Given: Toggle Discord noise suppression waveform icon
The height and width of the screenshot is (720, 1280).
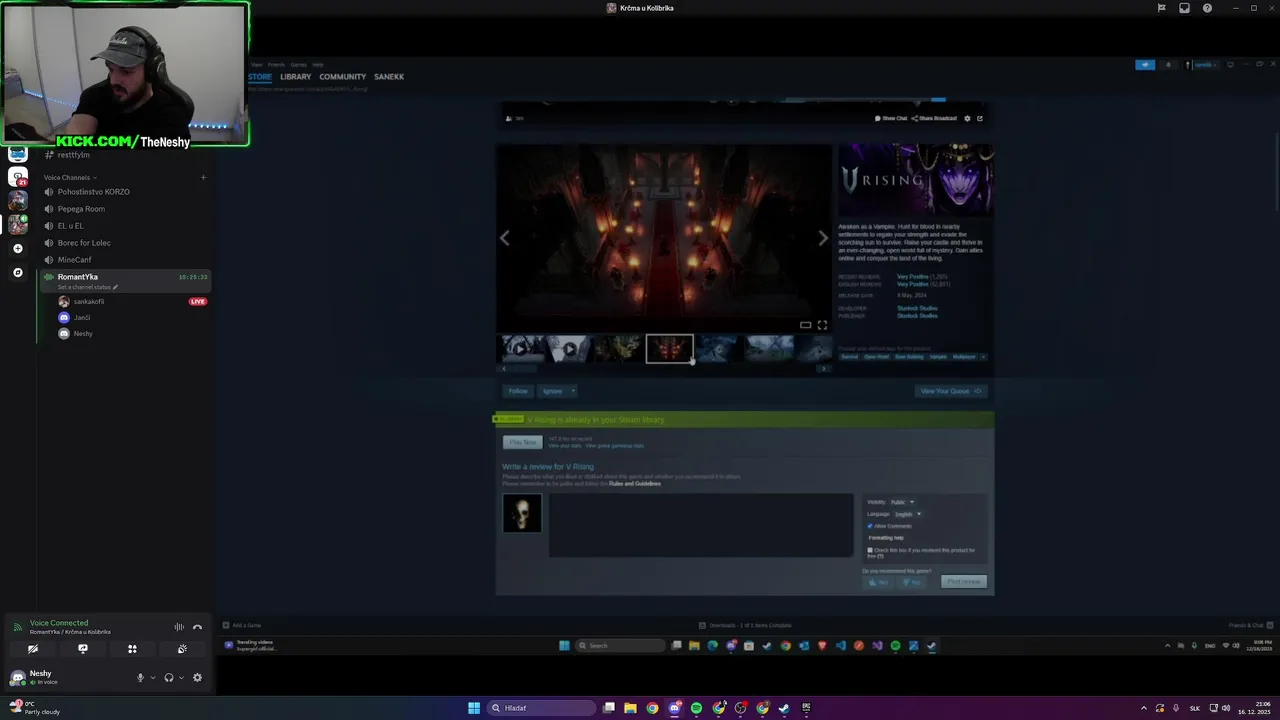Looking at the screenshot, I should coord(179,627).
